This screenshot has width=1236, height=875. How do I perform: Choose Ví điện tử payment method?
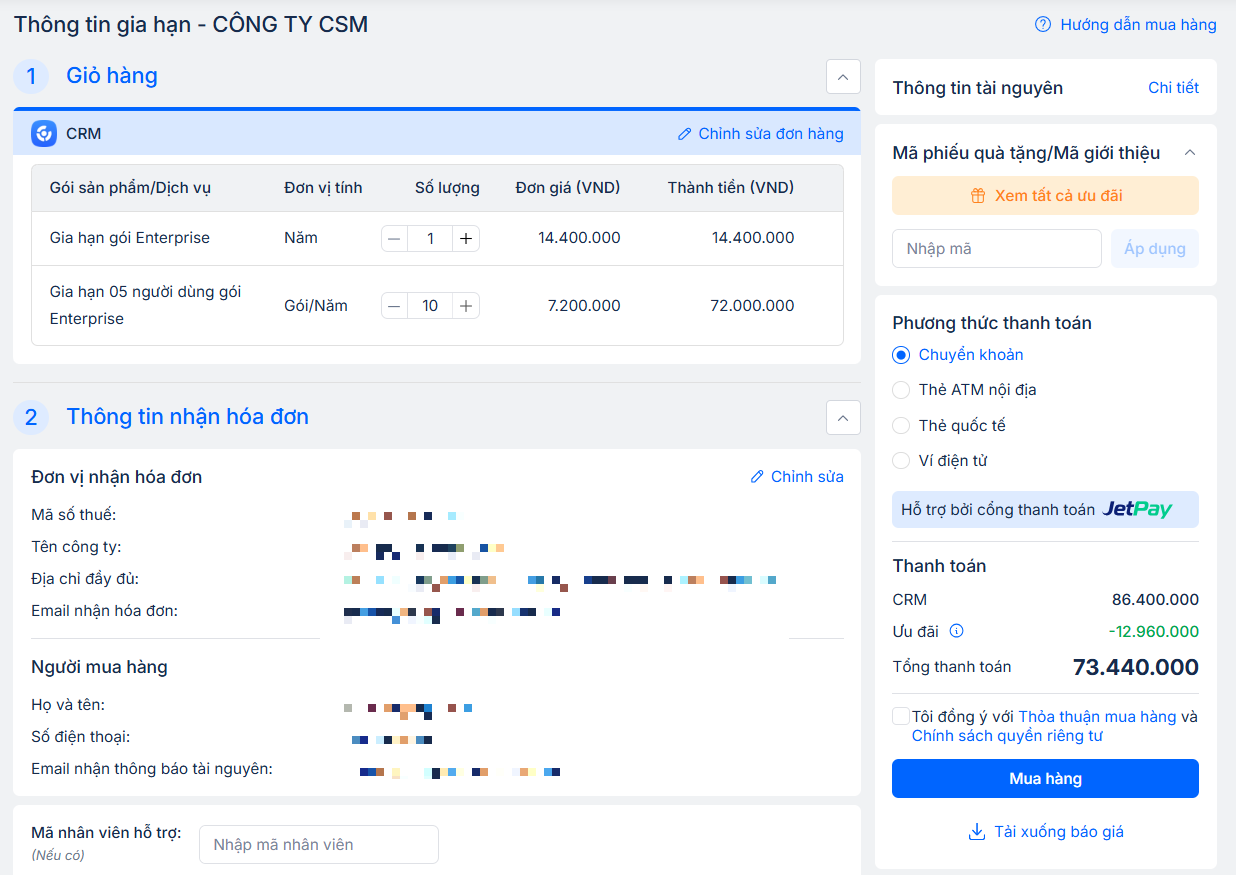tap(901, 461)
